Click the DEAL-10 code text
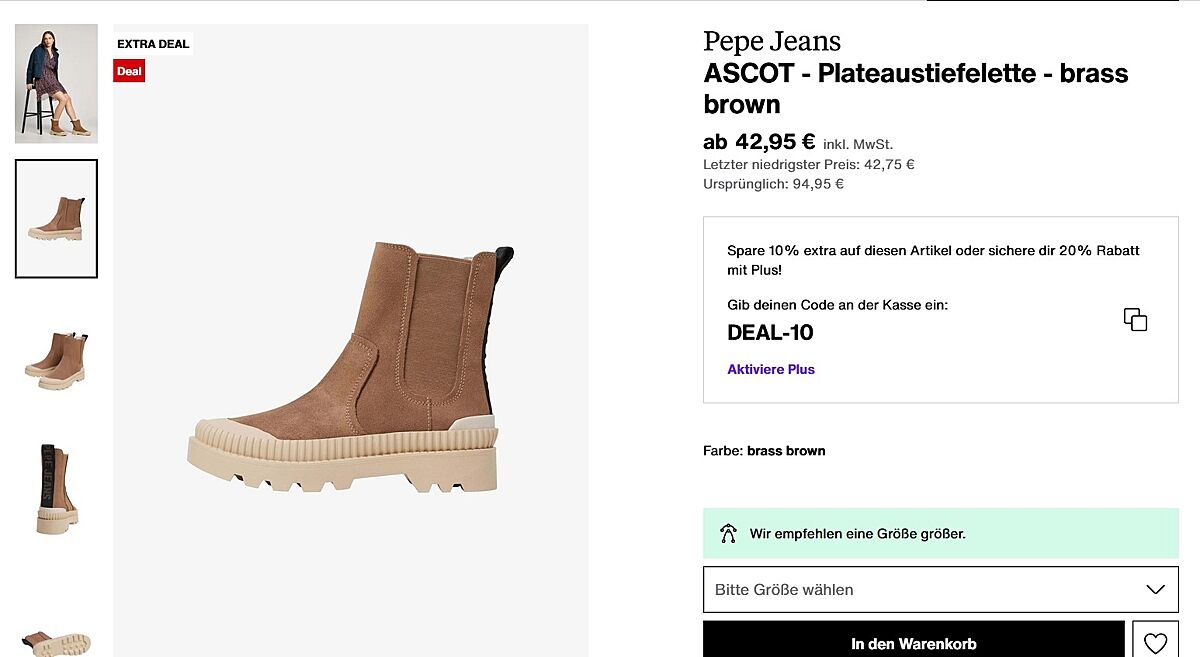The image size is (1200, 657). [770, 333]
